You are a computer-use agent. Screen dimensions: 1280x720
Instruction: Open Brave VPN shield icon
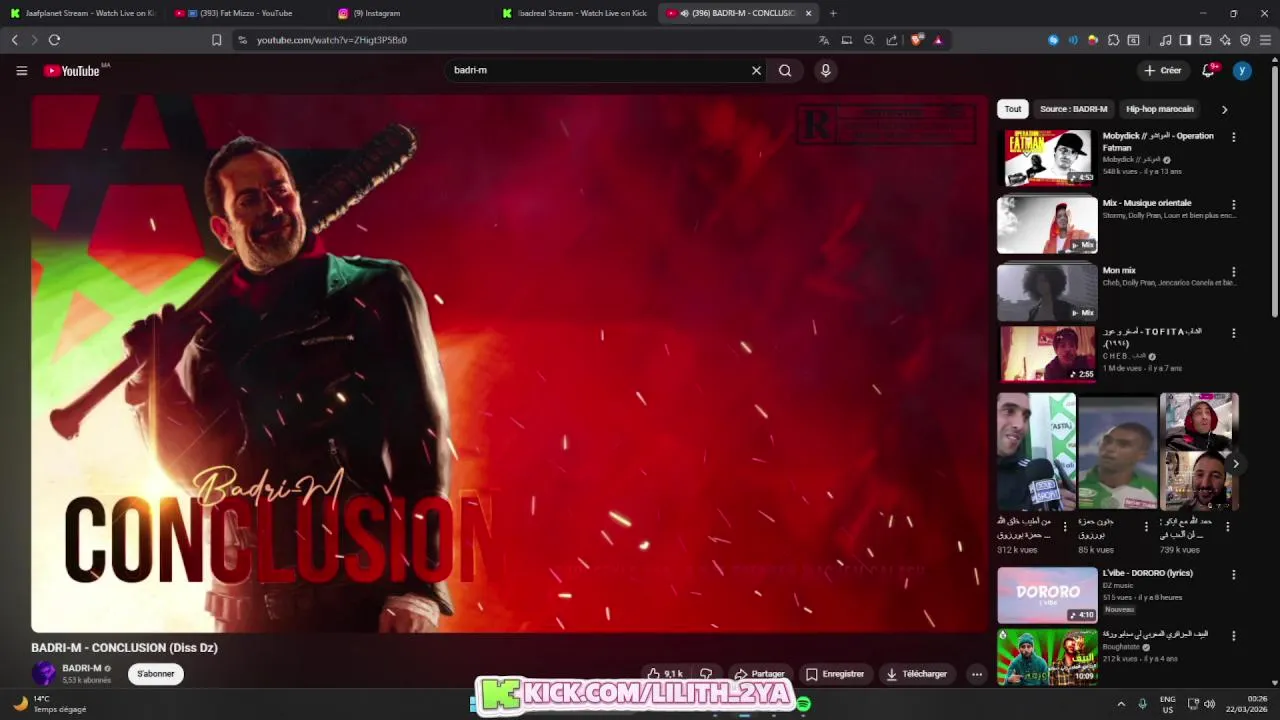(1245, 40)
